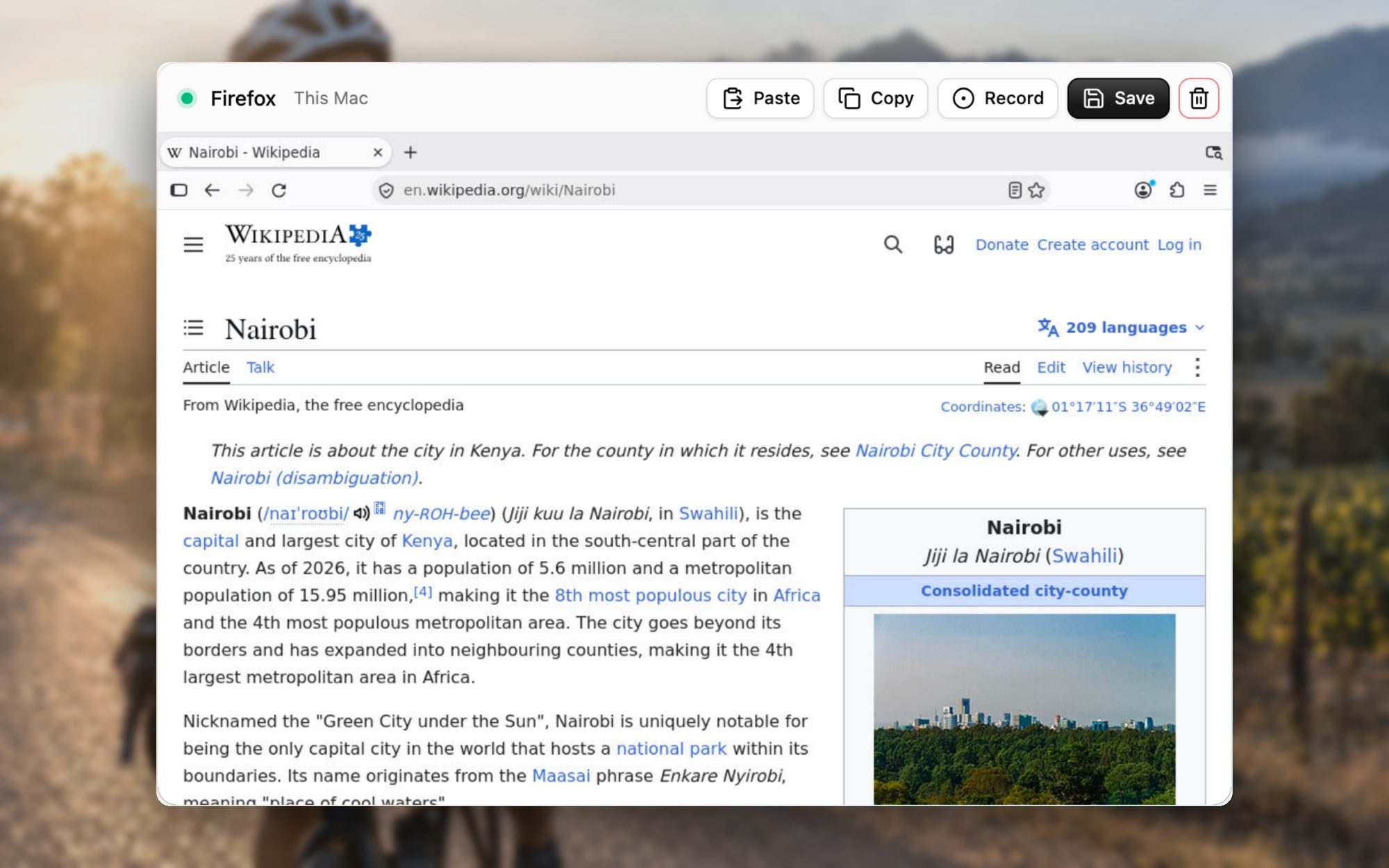Open Nairobi City County link
Image resolution: width=1389 pixels, height=868 pixels.
click(x=935, y=451)
